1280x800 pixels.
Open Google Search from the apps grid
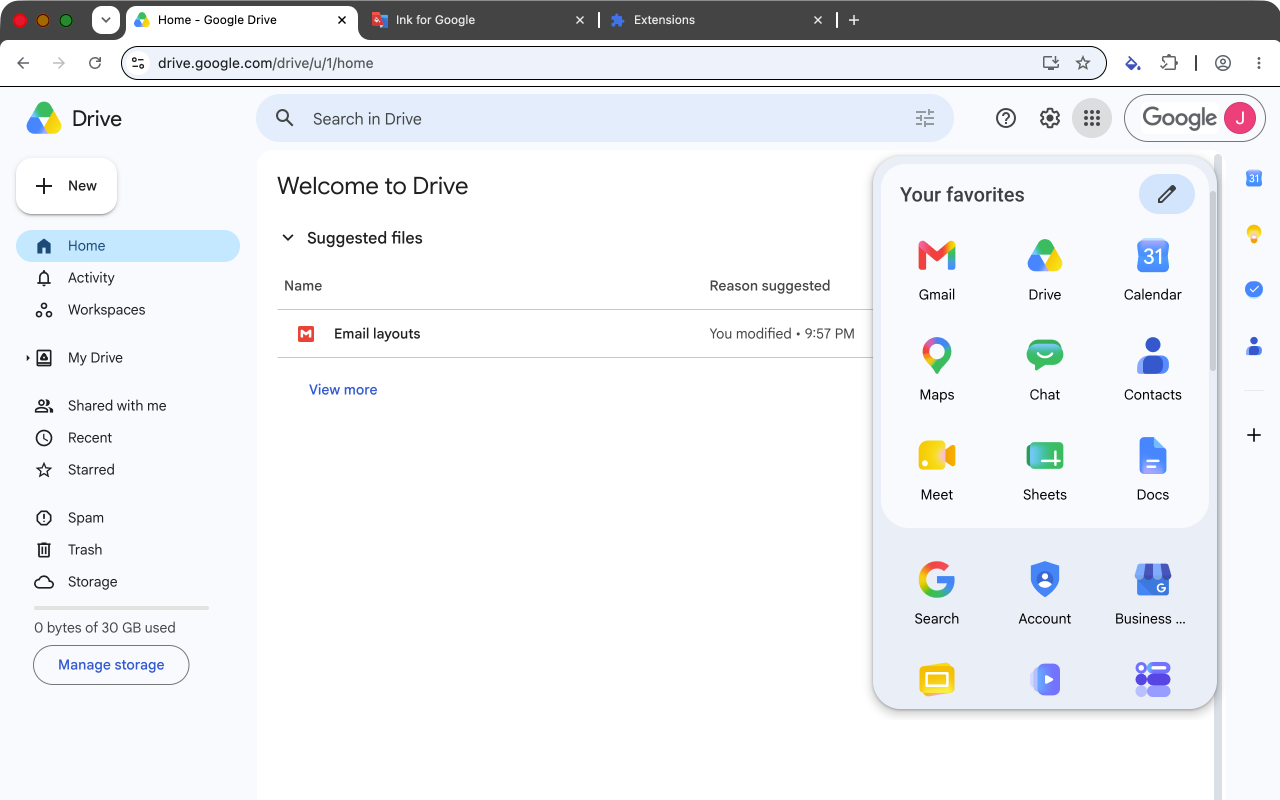(x=937, y=594)
